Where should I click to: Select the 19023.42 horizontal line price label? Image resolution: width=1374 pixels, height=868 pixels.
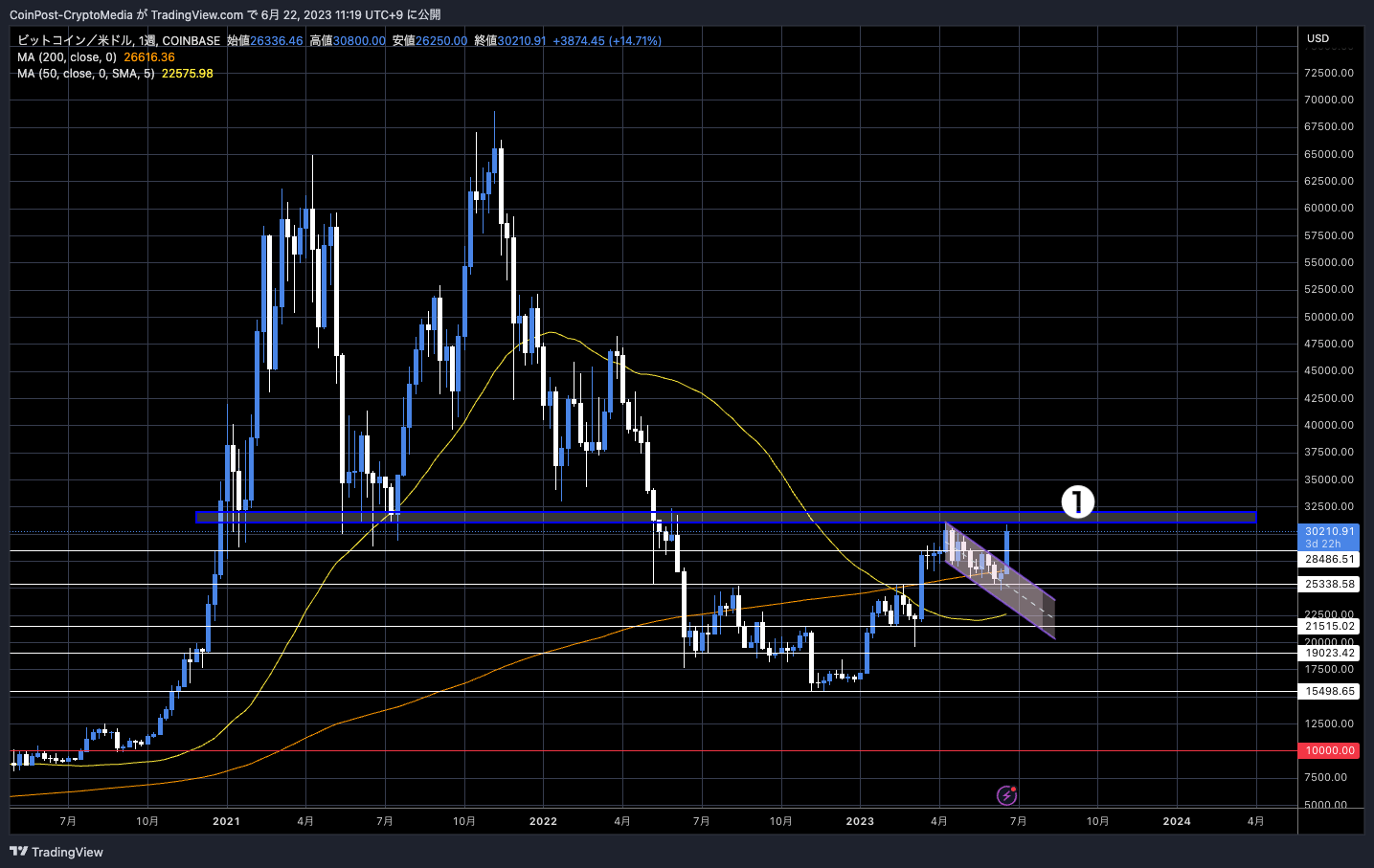1330,653
